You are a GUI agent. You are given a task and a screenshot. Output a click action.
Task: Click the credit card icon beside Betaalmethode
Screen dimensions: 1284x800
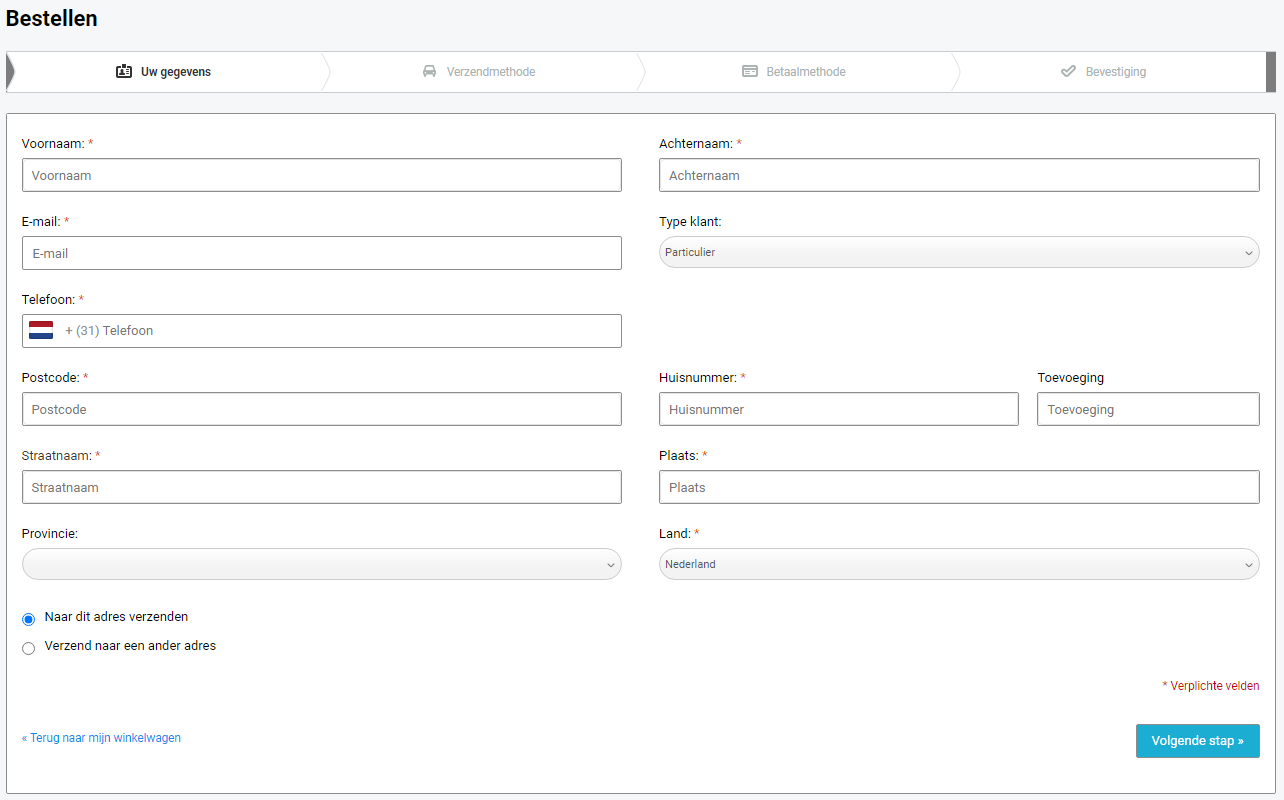click(x=750, y=72)
